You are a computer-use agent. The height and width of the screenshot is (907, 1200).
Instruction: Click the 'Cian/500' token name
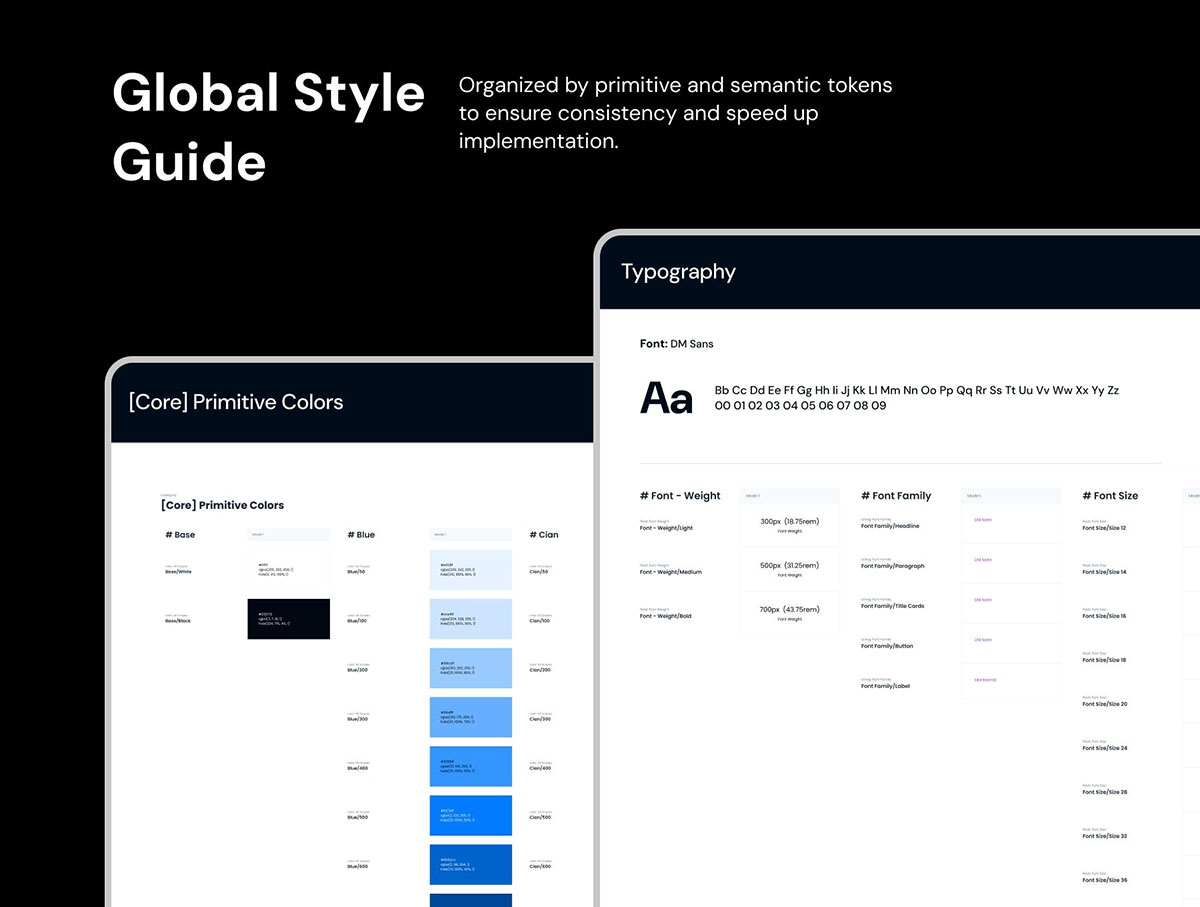coord(541,817)
